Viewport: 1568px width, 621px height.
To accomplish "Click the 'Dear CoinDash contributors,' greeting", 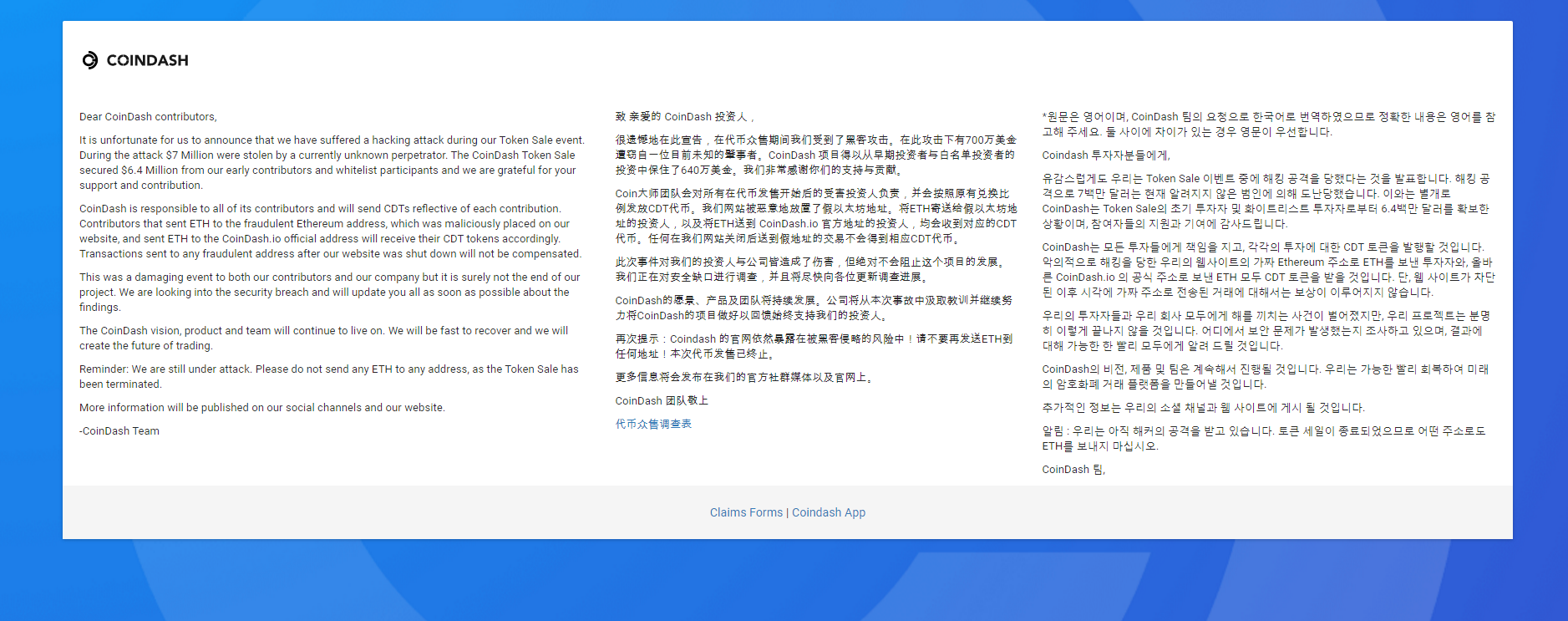I will pos(148,117).
